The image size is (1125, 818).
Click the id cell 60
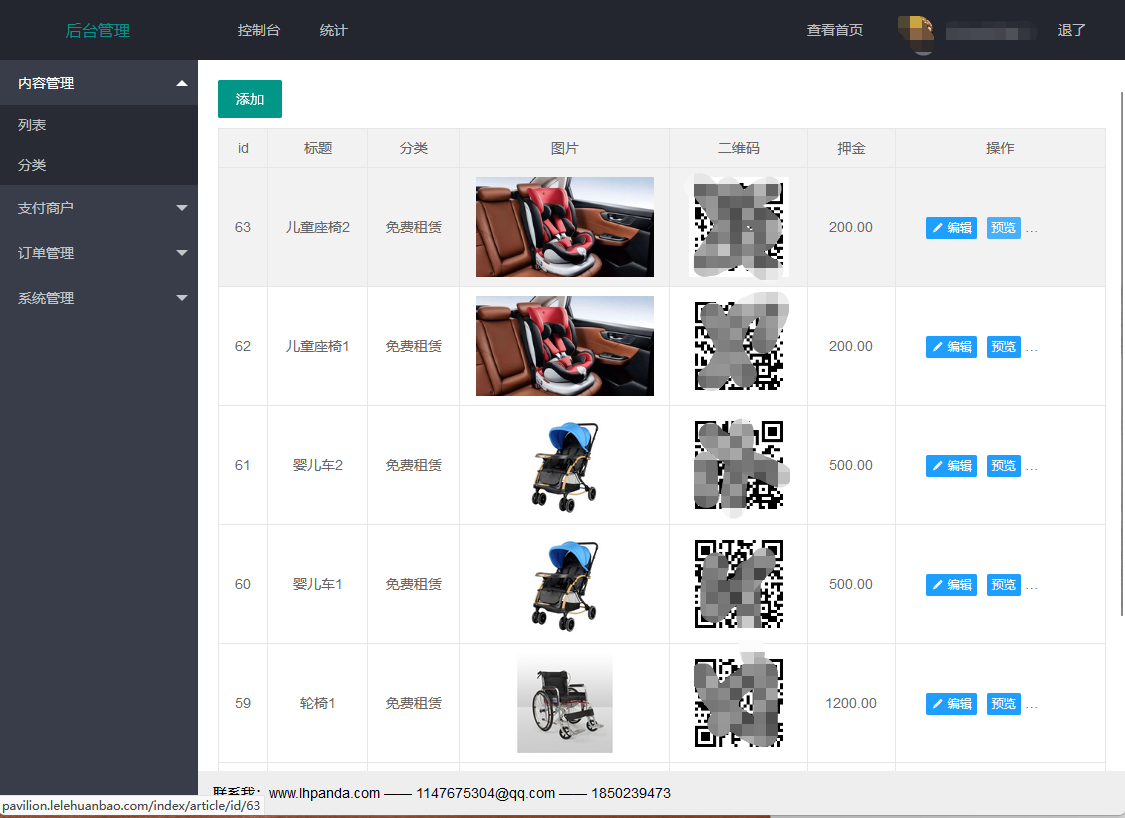point(243,584)
